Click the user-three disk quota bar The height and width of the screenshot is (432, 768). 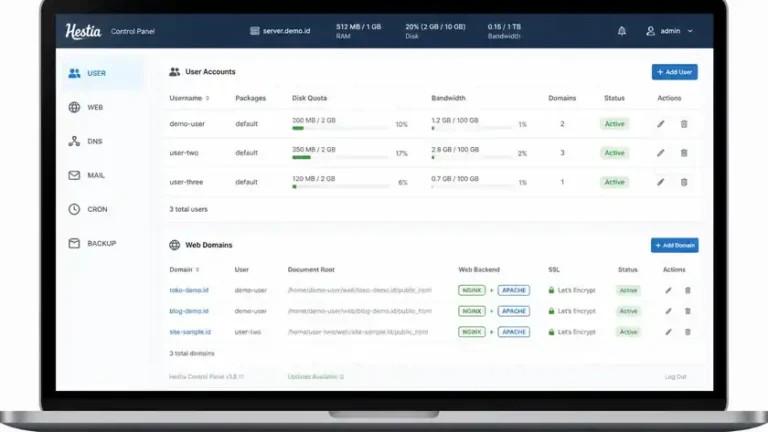340,187
